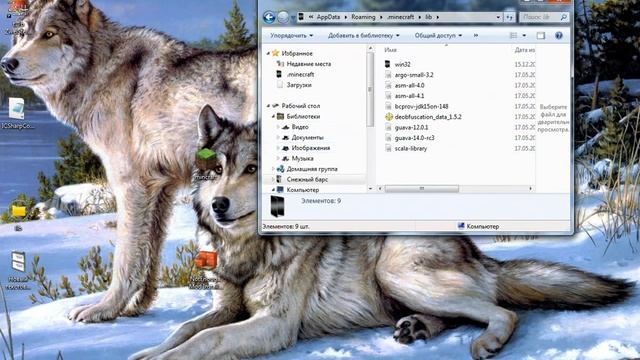Select the scala-library file

pos(411,149)
